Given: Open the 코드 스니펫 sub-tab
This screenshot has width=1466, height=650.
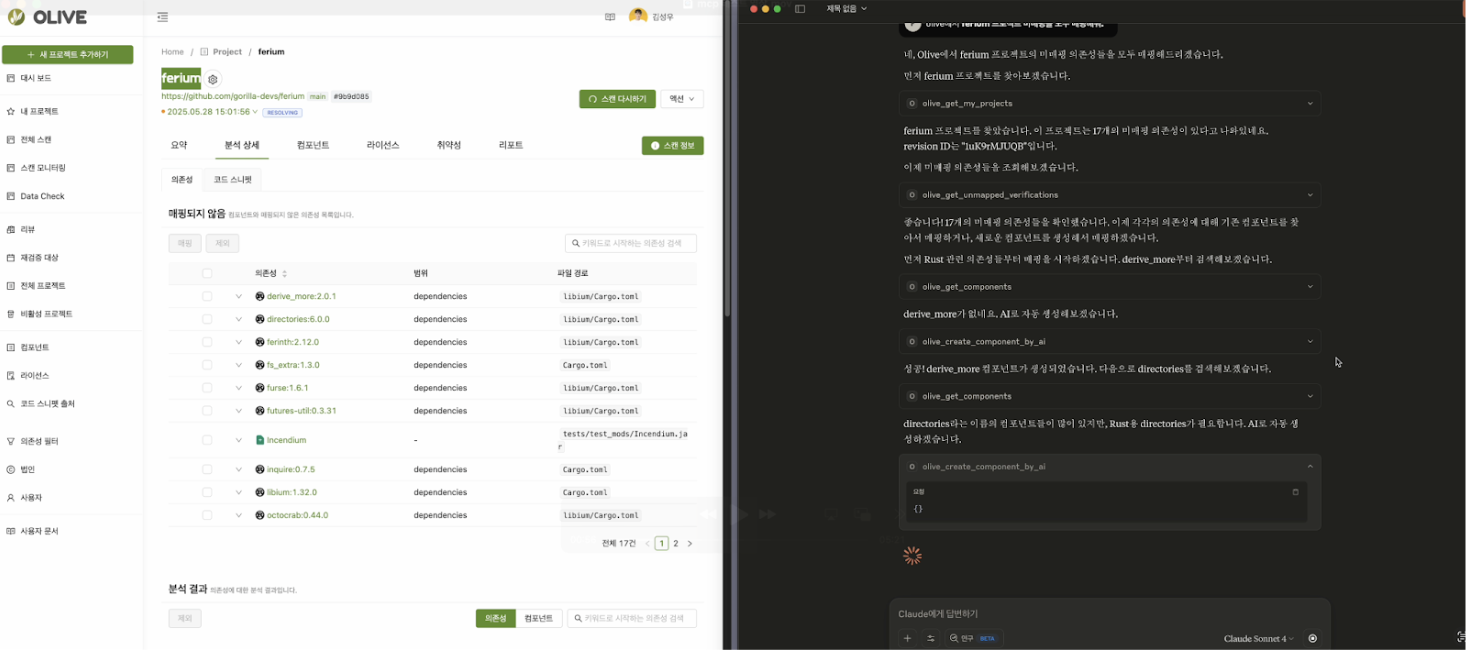Looking at the screenshot, I should tap(233, 179).
